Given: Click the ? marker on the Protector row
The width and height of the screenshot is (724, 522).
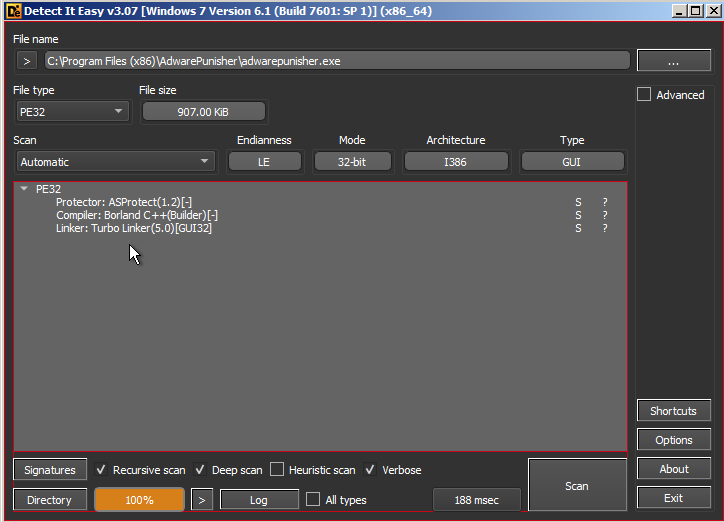Looking at the screenshot, I should coord(605,202).
